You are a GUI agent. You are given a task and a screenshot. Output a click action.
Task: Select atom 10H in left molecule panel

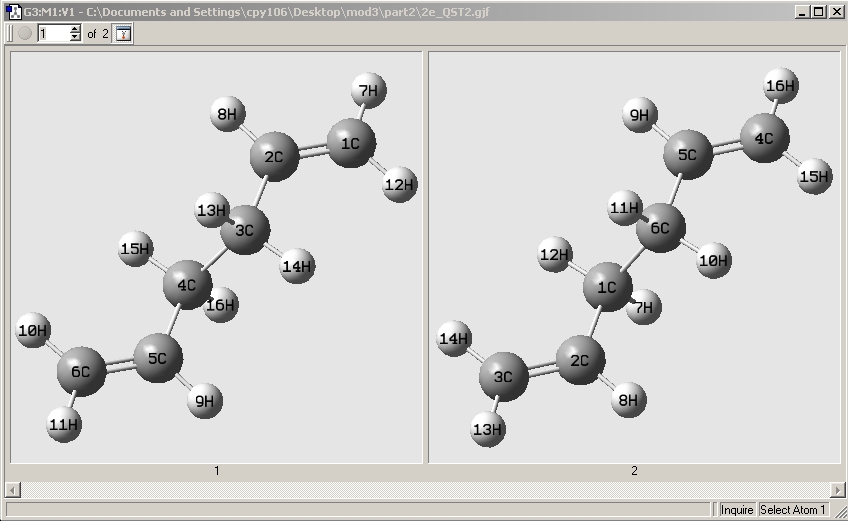34,329
